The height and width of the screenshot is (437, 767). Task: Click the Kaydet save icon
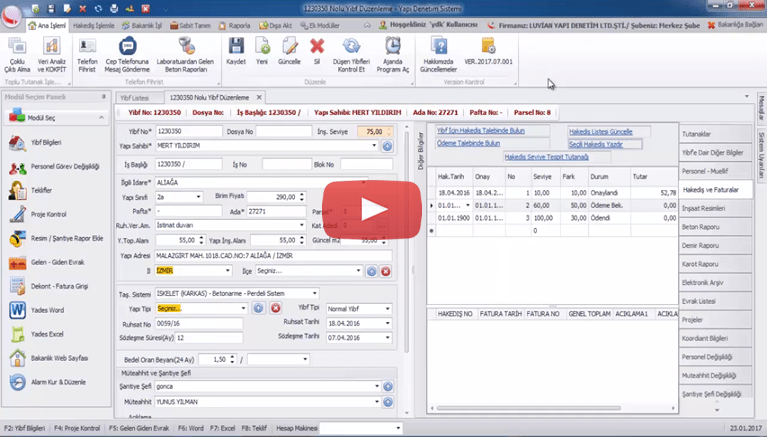click(x=236, y=50)
